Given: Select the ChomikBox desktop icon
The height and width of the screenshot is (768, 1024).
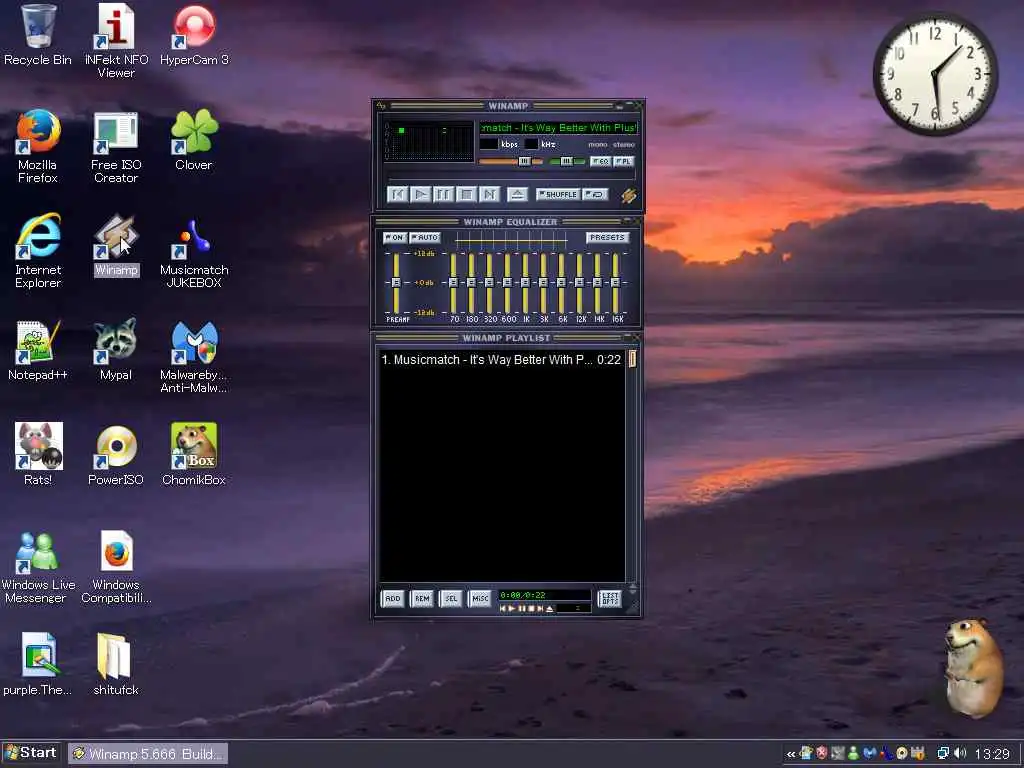Looking at the screenshot, I should pyautogui.click(x=193, y=454).
